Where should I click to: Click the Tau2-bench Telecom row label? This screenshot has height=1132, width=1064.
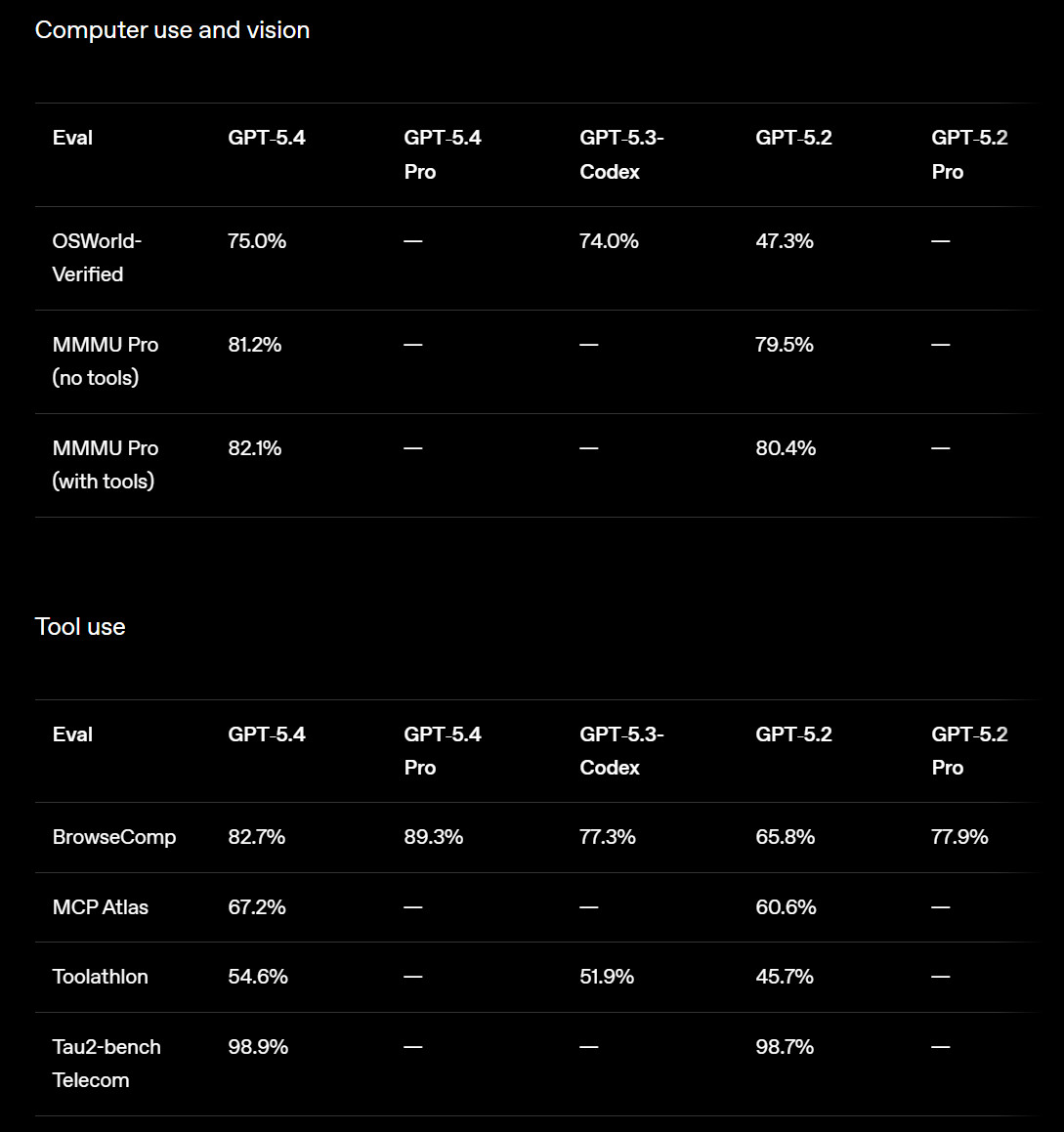point(106,1064)
